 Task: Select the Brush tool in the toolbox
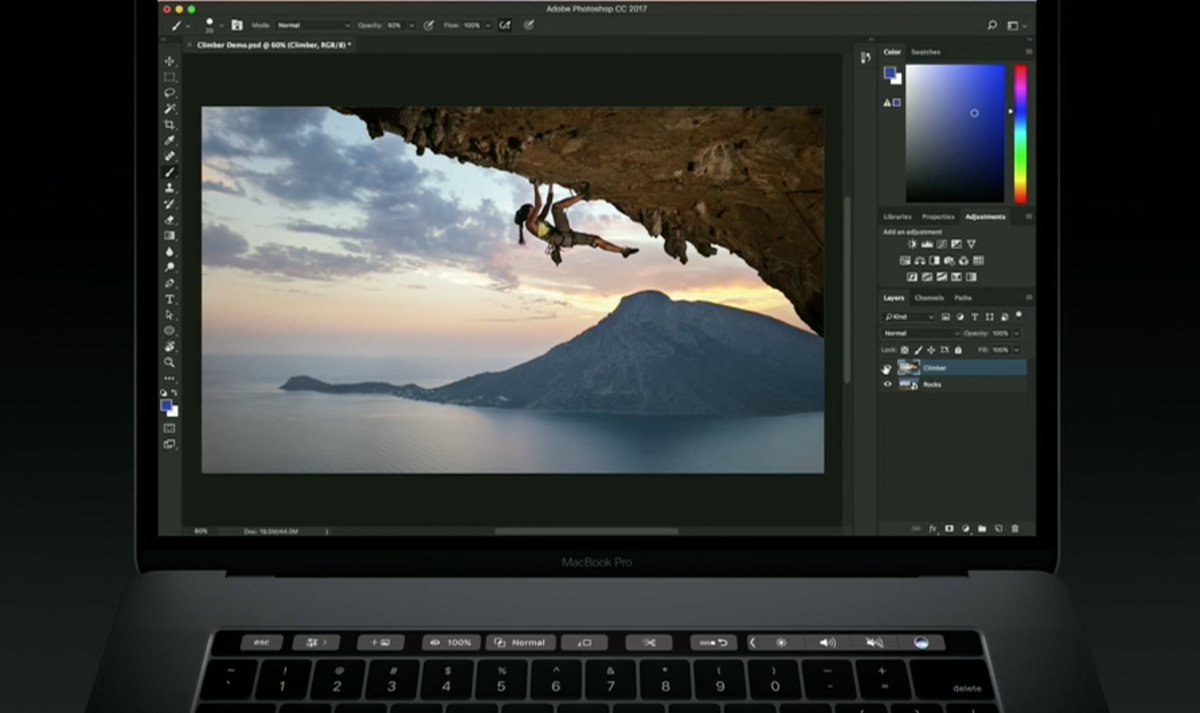click(170, 172)
